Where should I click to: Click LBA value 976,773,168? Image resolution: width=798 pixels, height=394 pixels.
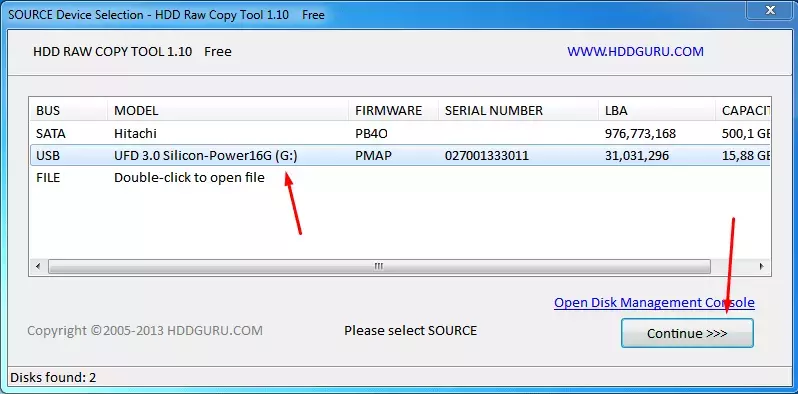pos(640,133)
